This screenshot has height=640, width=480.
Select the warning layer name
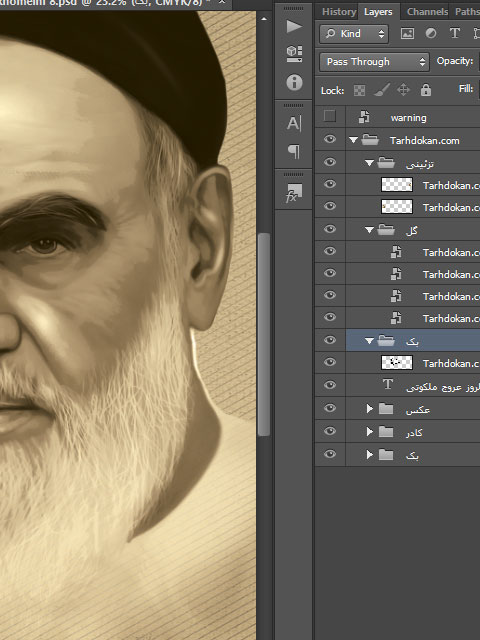click(408, 118)
